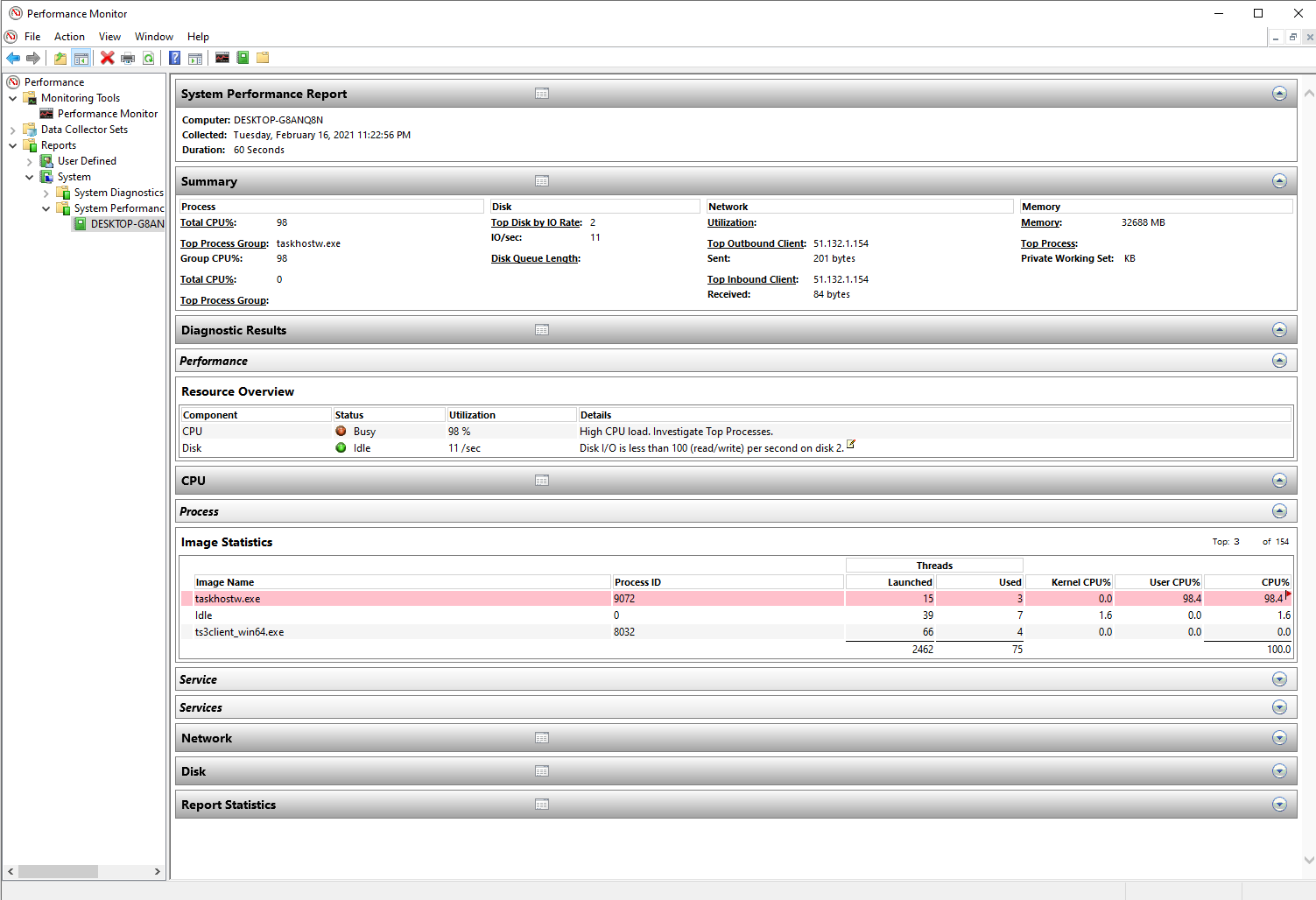Open the Action menu
The height and width of the screenshot is (900, 1316).
[x=69, y=37]
